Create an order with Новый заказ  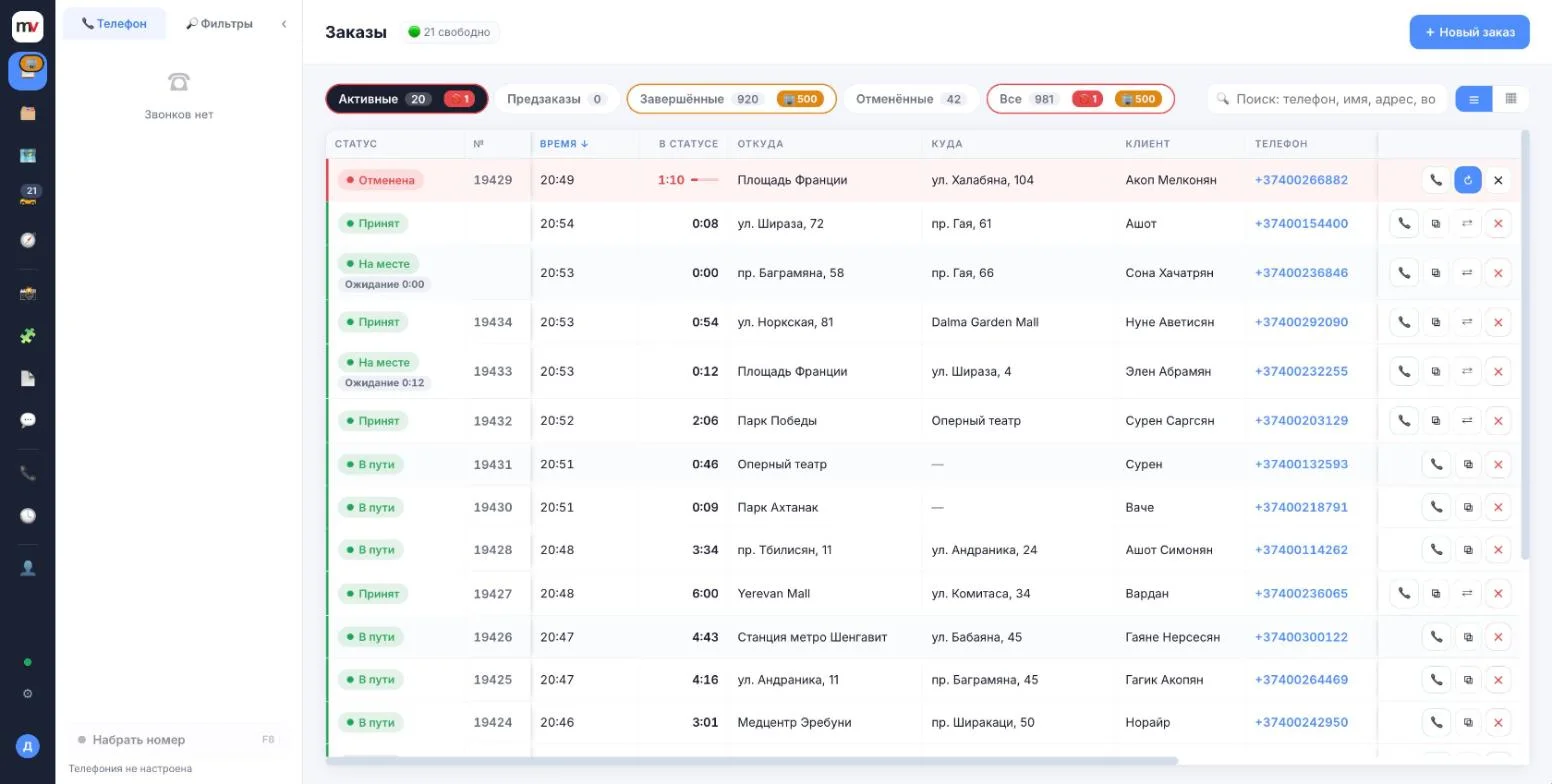[1469, 32]
